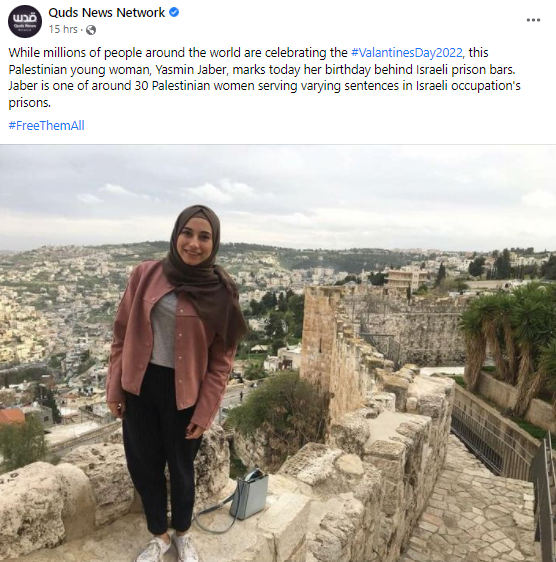Click the blue verified badge
The width and height of the screenshot is (556, 562).
pyautogui.click(x=174, y=12)
